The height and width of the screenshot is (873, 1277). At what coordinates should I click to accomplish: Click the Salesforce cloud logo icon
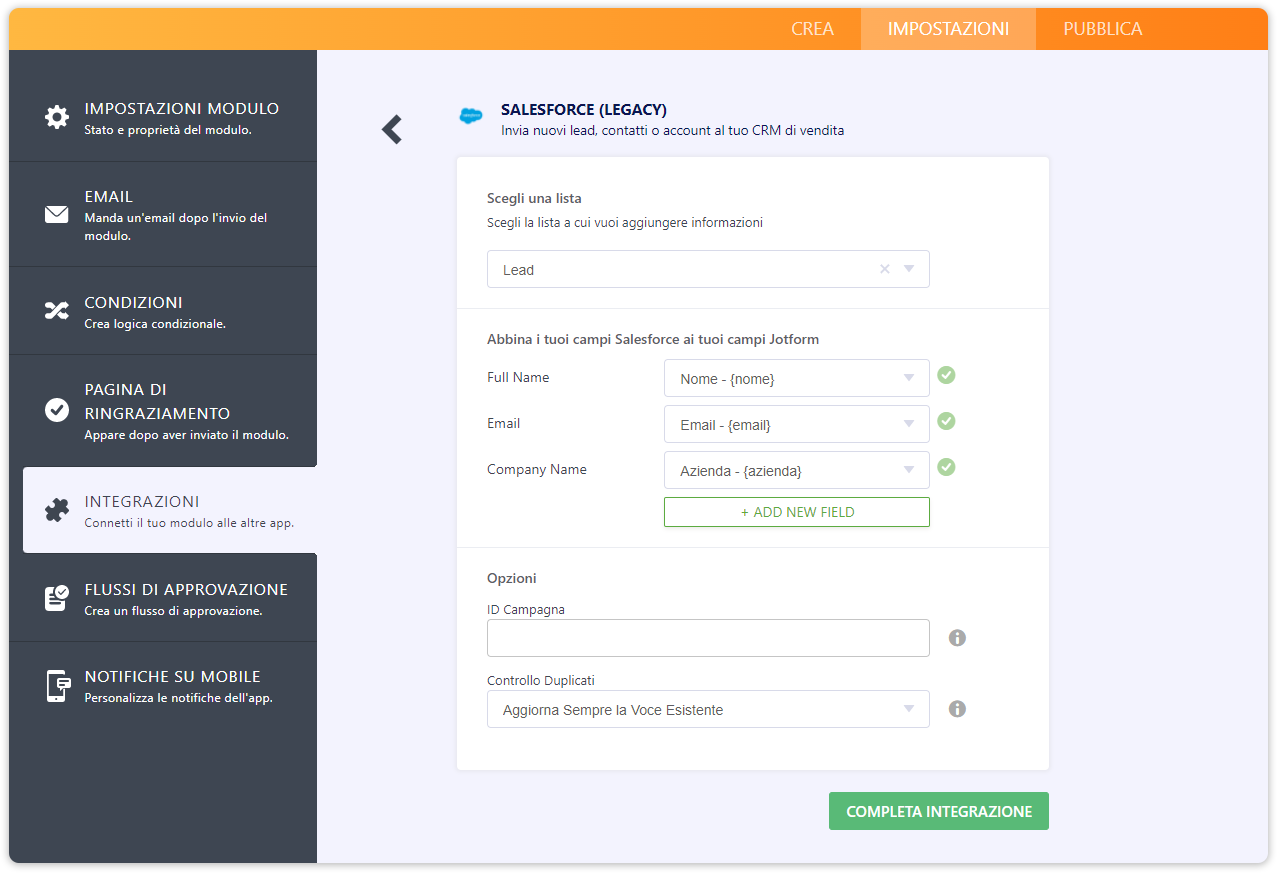coord(470,116)
